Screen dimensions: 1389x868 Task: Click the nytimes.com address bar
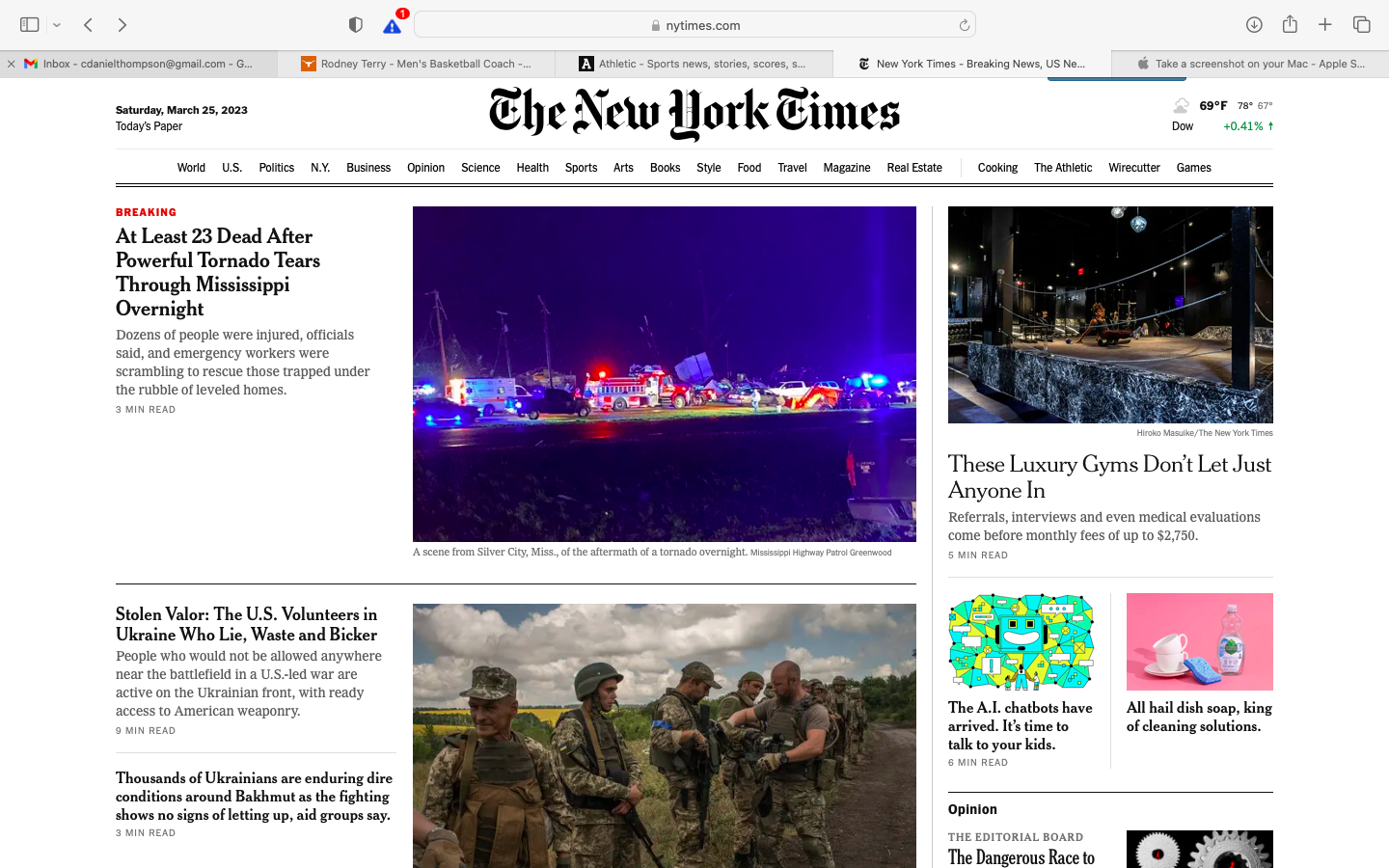[694, 25]
